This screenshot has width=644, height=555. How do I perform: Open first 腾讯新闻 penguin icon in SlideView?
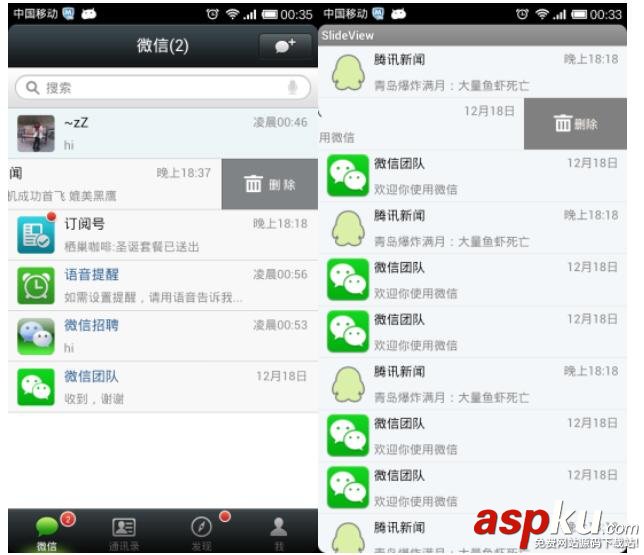[x=348, y=73]
